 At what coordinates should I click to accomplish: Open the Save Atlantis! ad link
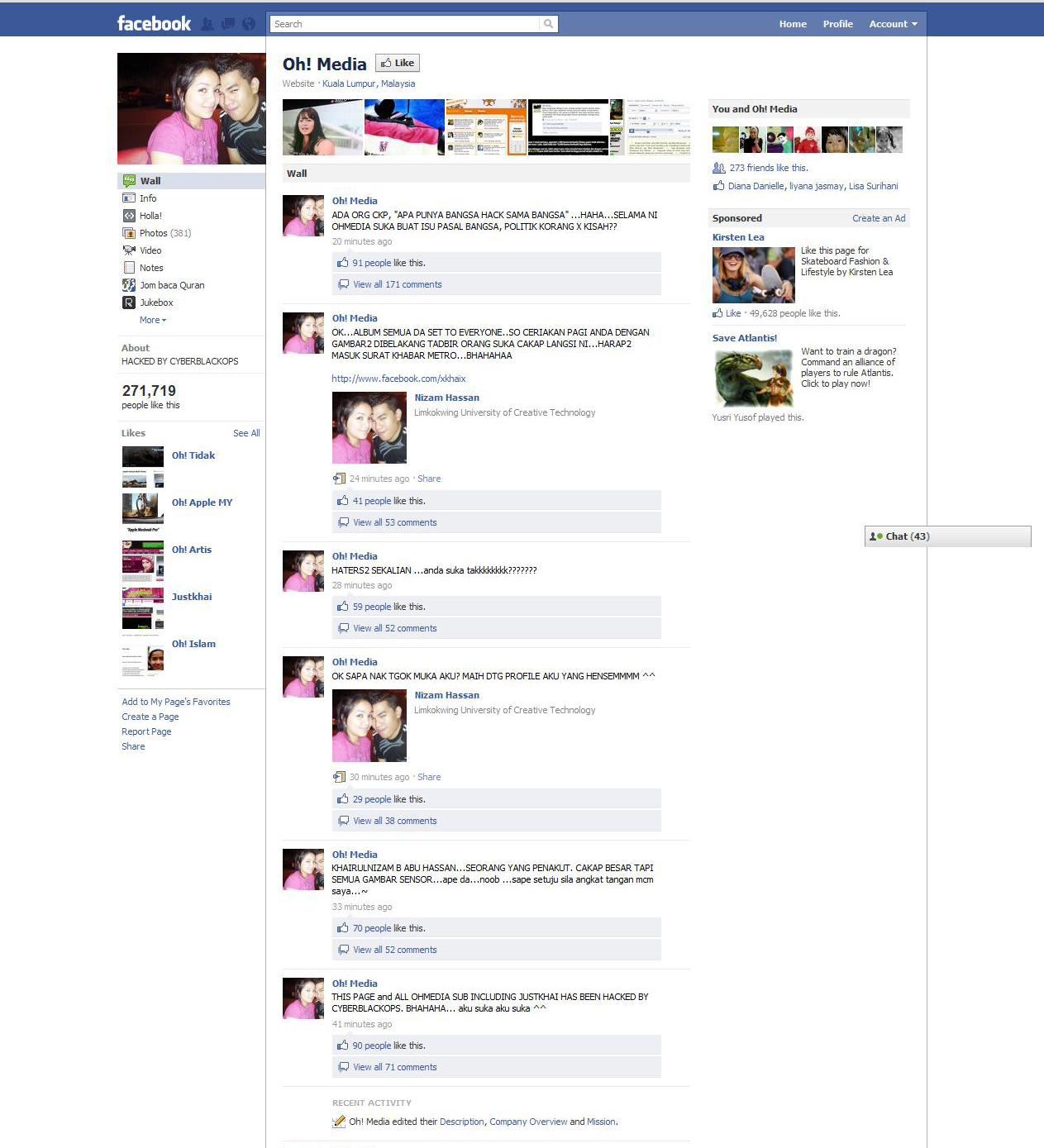pyautogui.click(x=745, y=338)
